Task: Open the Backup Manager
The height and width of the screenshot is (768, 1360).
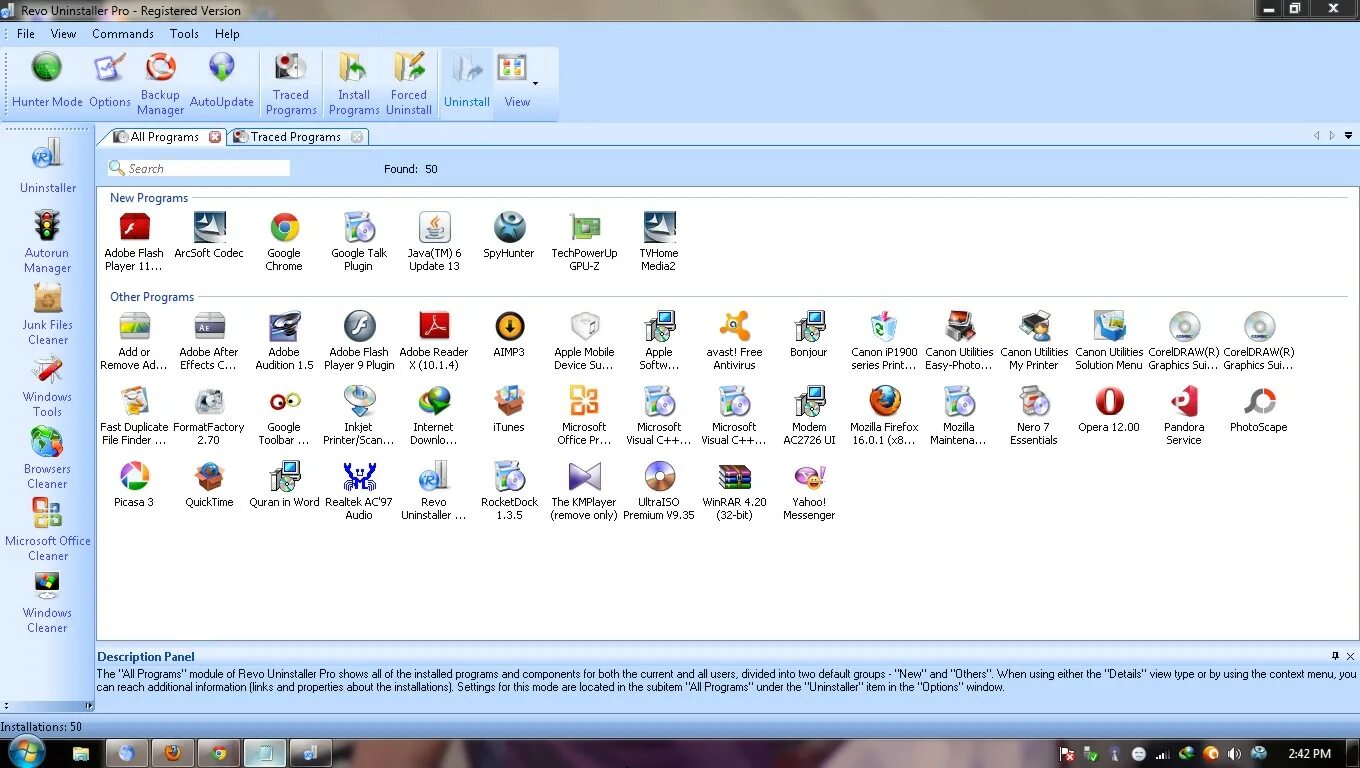Action: pyautogui.click(x=160, y=84)
